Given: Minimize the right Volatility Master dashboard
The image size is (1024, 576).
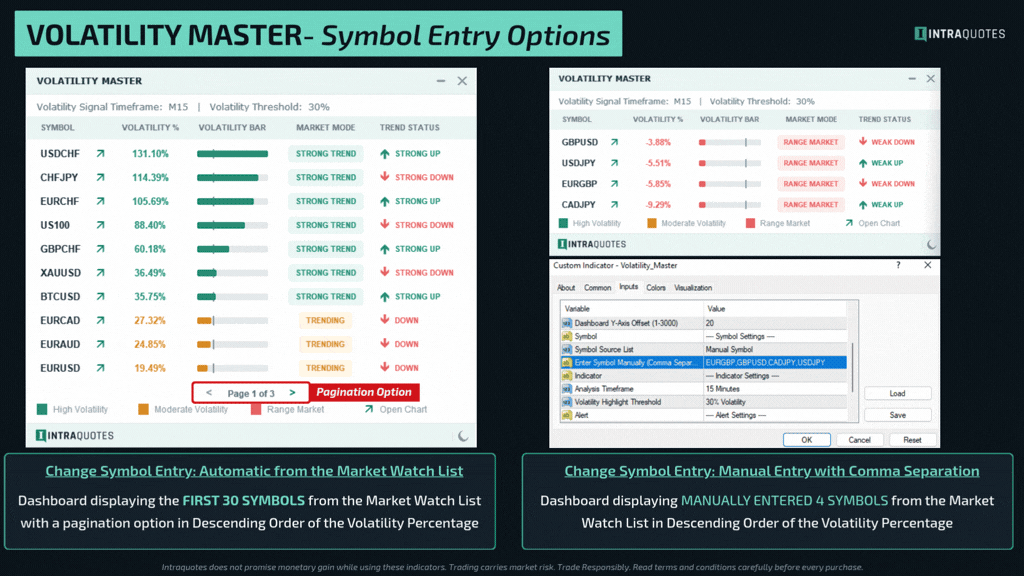Looking at the screenshot, I should coord(912,78).
